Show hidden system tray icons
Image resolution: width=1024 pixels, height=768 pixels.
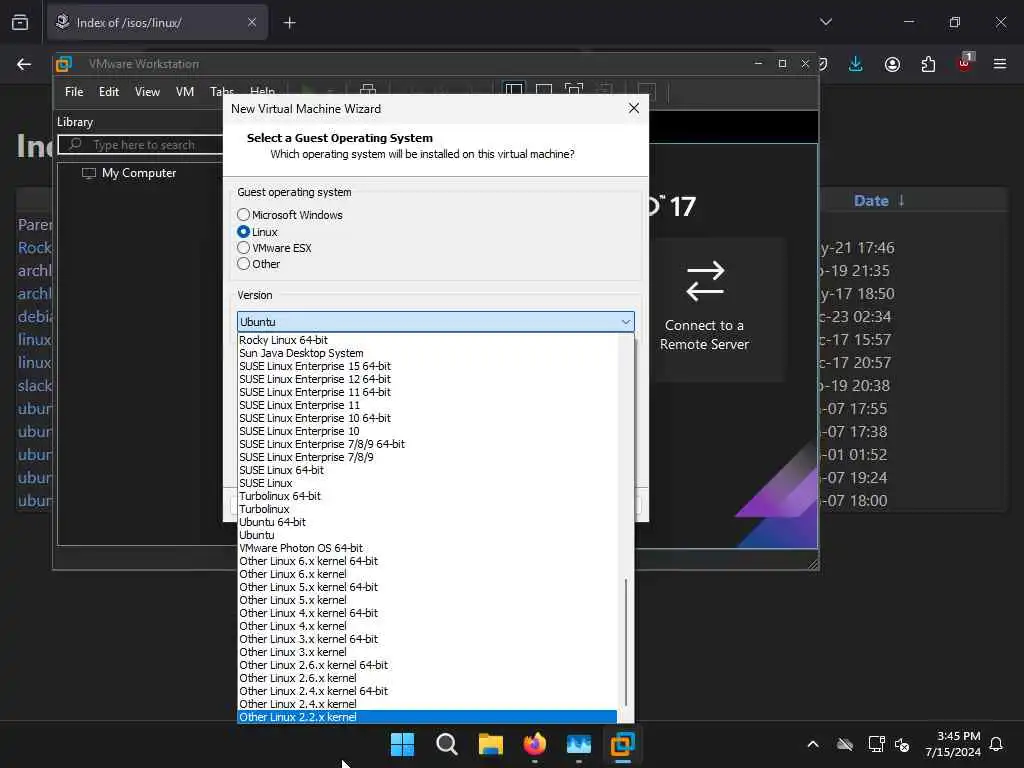coord(812,744)
